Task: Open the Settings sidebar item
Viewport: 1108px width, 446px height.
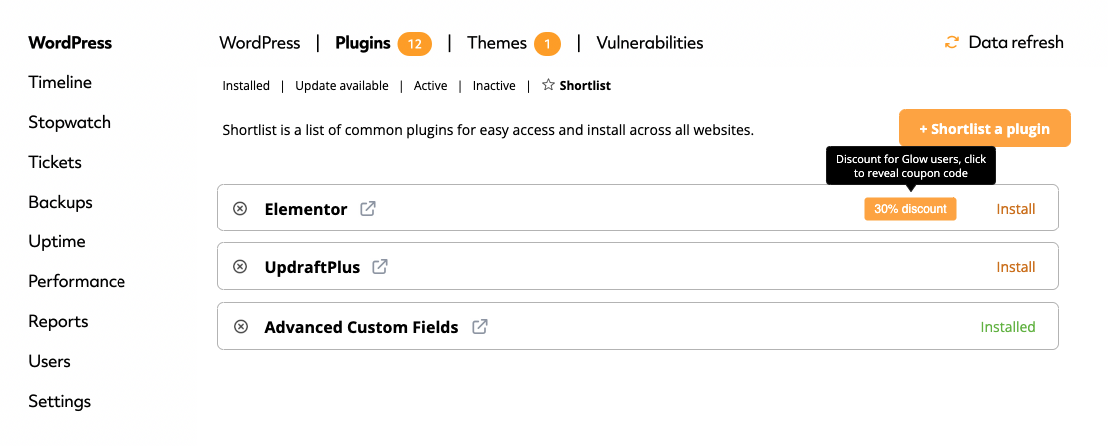Action: 59,401
